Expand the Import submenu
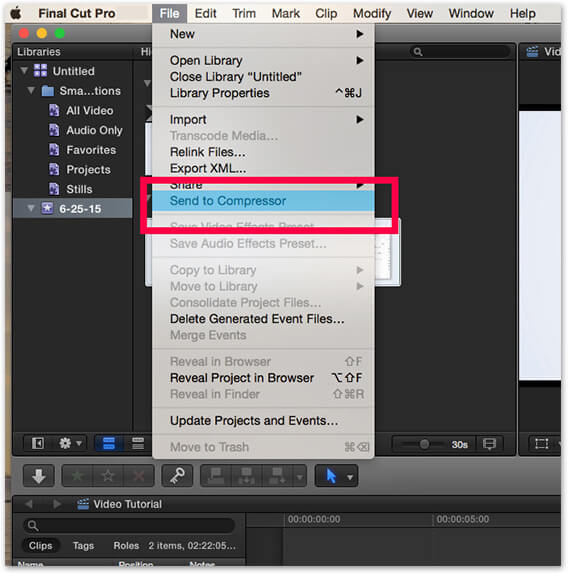This screenshot has height=575, width=569. 263,120
